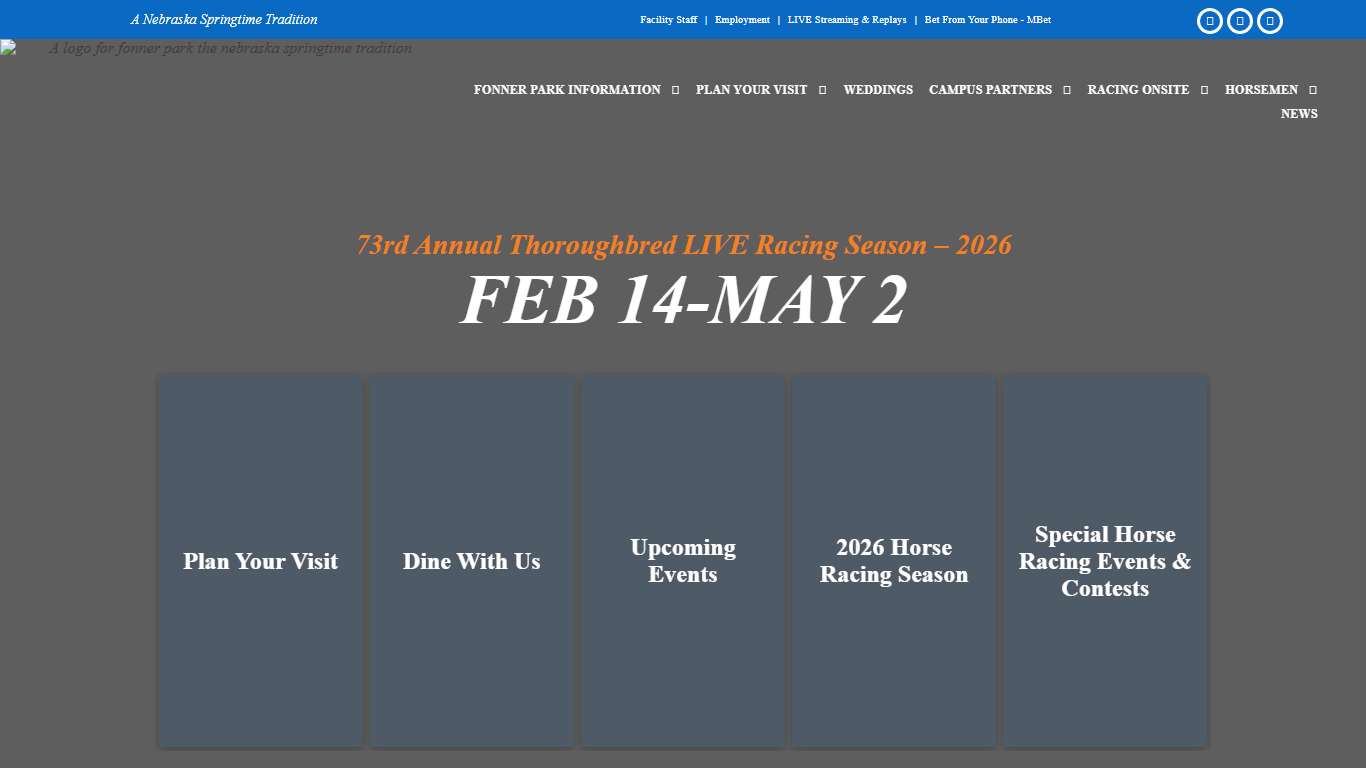
Task: View the 2026 Horse Racing Season card
Action: [x=894, y=561]
